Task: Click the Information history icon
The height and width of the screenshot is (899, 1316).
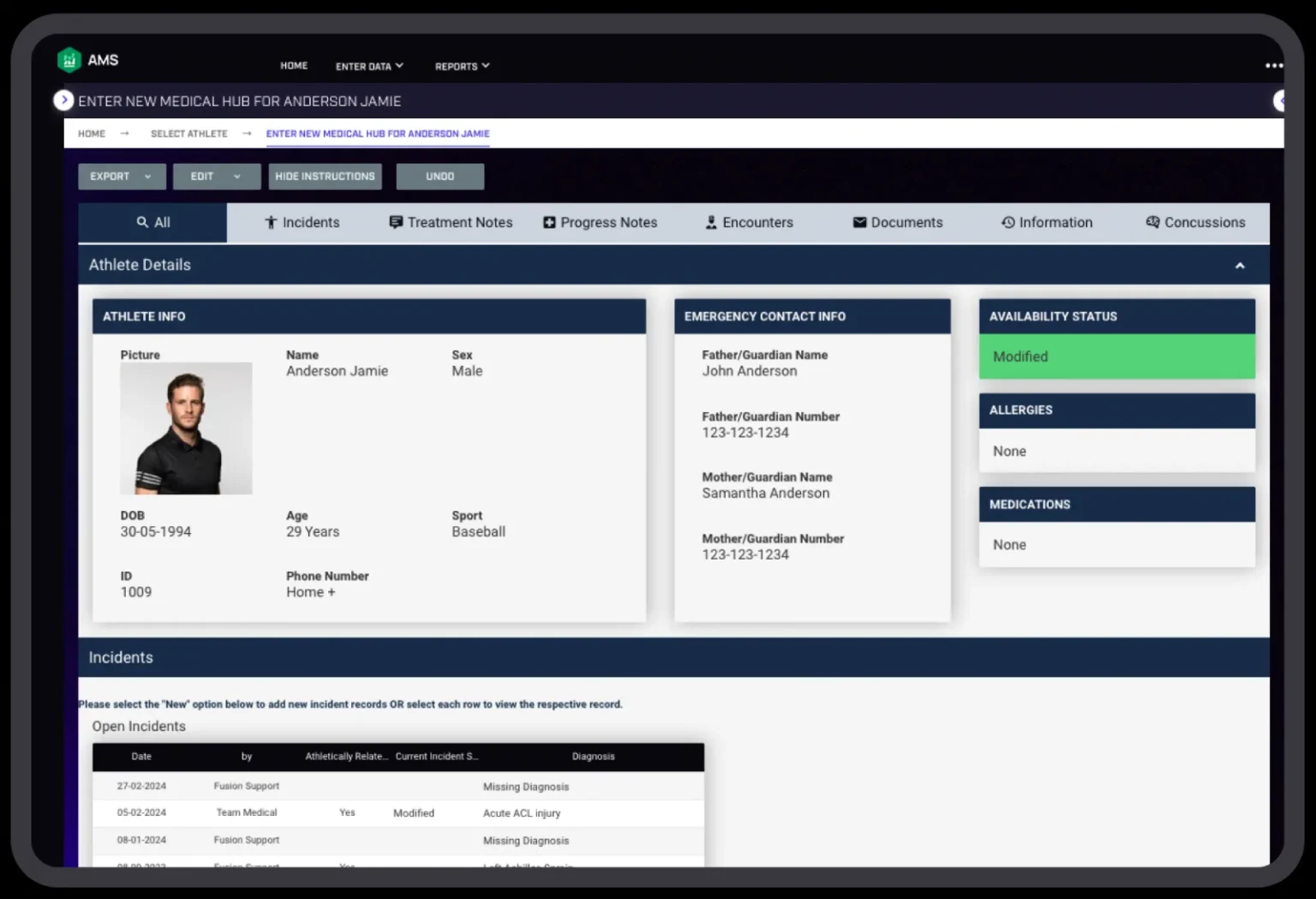Action: 1007,222
